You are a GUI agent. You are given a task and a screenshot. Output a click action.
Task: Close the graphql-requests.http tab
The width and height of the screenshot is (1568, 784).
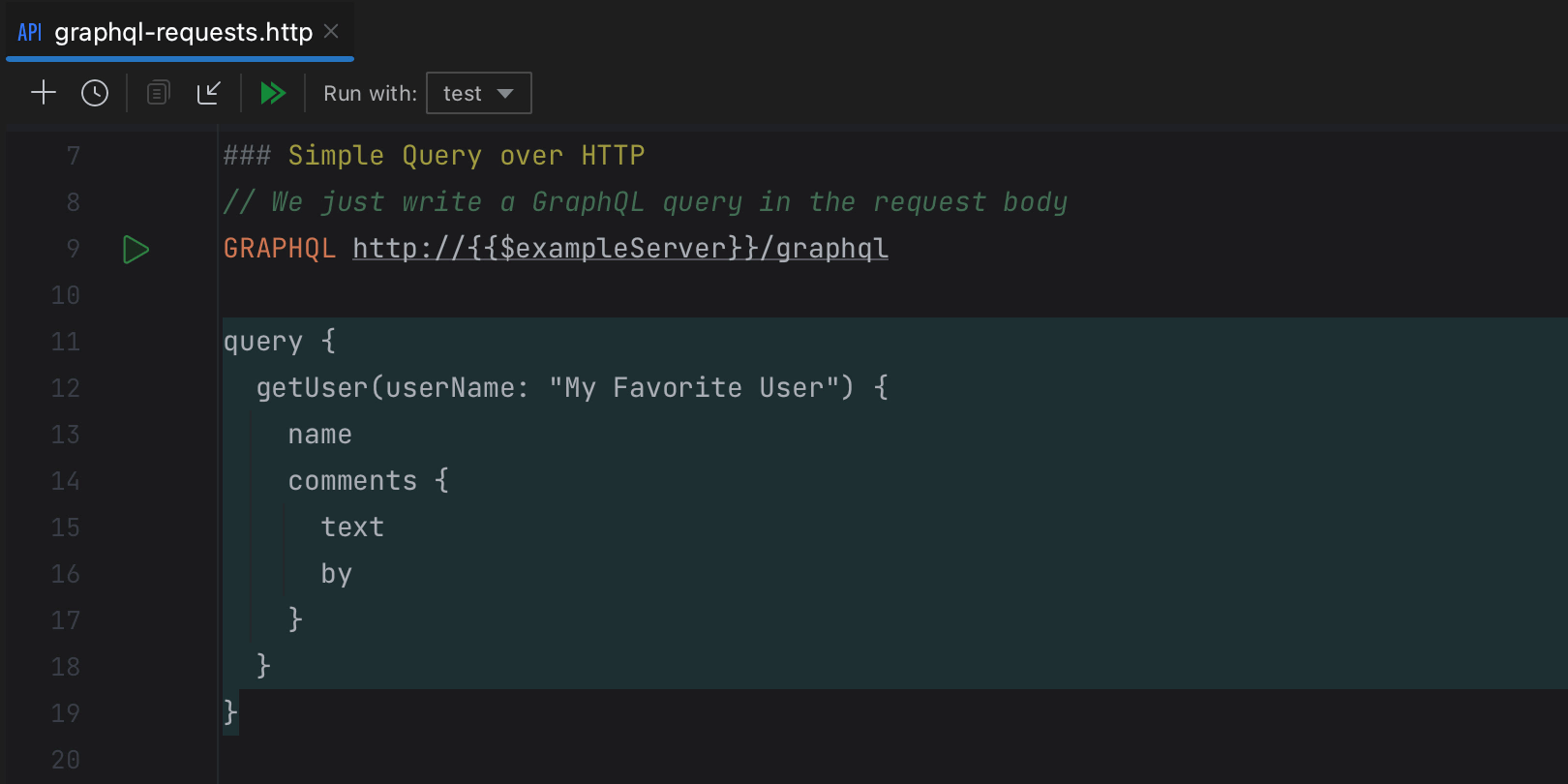[x=331, y=32]
